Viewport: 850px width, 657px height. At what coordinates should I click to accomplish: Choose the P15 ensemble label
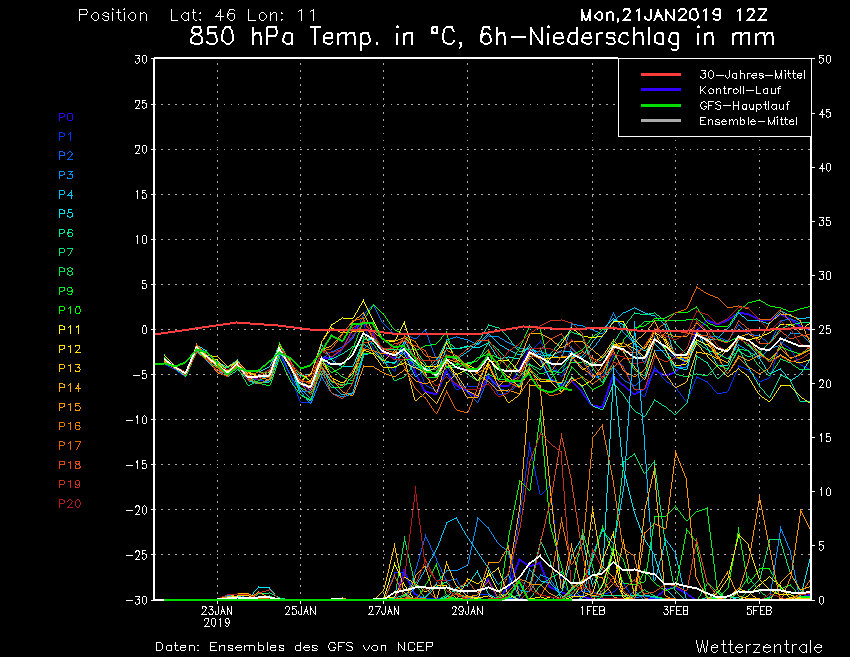click(69, 407)
